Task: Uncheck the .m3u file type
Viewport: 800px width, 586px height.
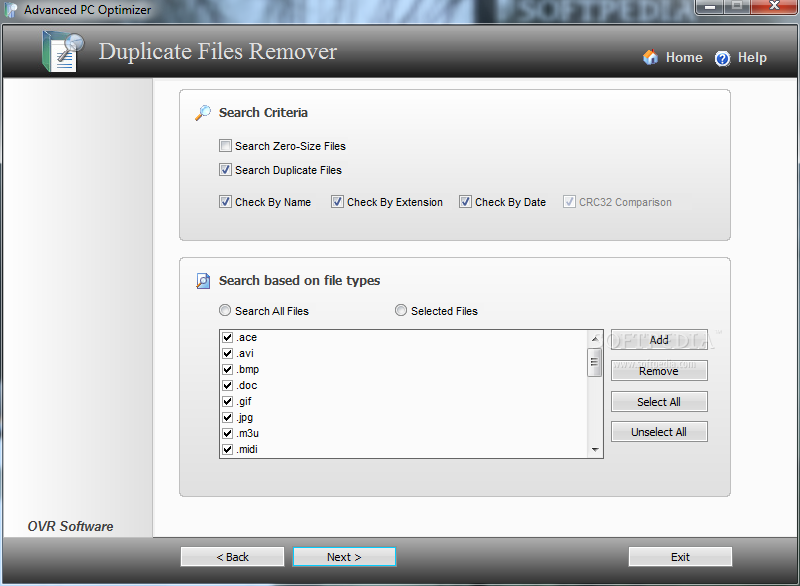Action: click(x=228, y=434)
